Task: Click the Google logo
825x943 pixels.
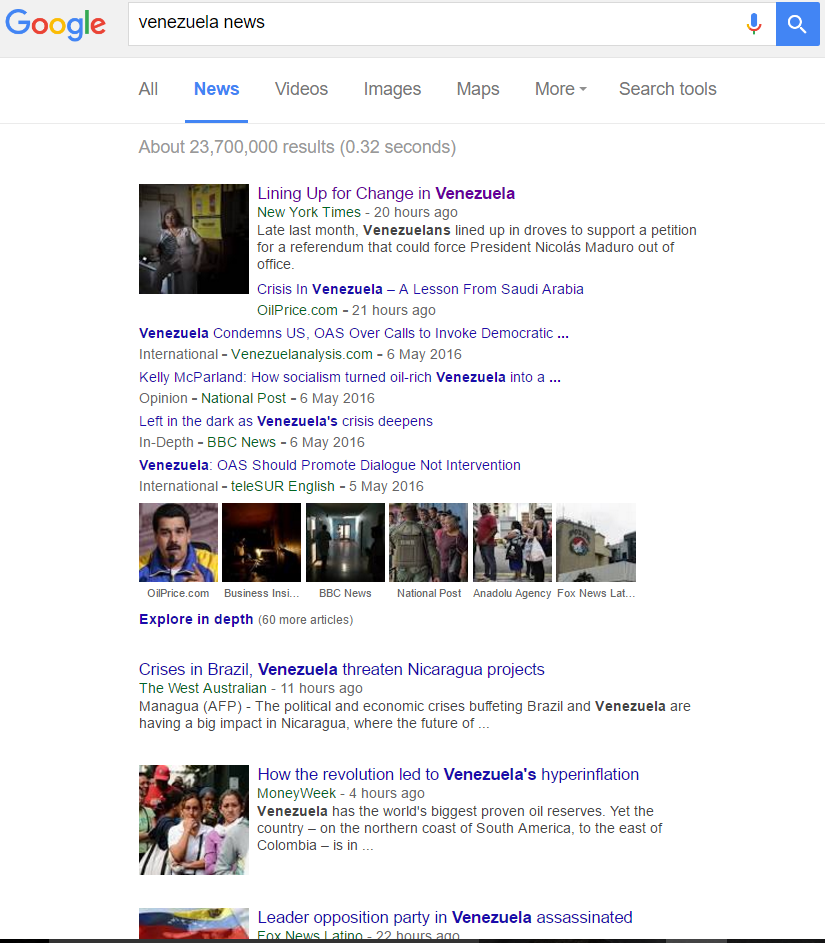Action: [x=55, y=24]
